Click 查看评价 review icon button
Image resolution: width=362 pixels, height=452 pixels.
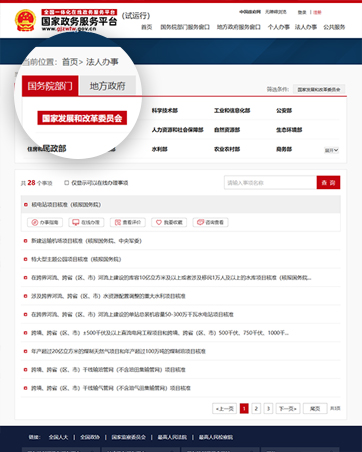(x=128, y=222)
